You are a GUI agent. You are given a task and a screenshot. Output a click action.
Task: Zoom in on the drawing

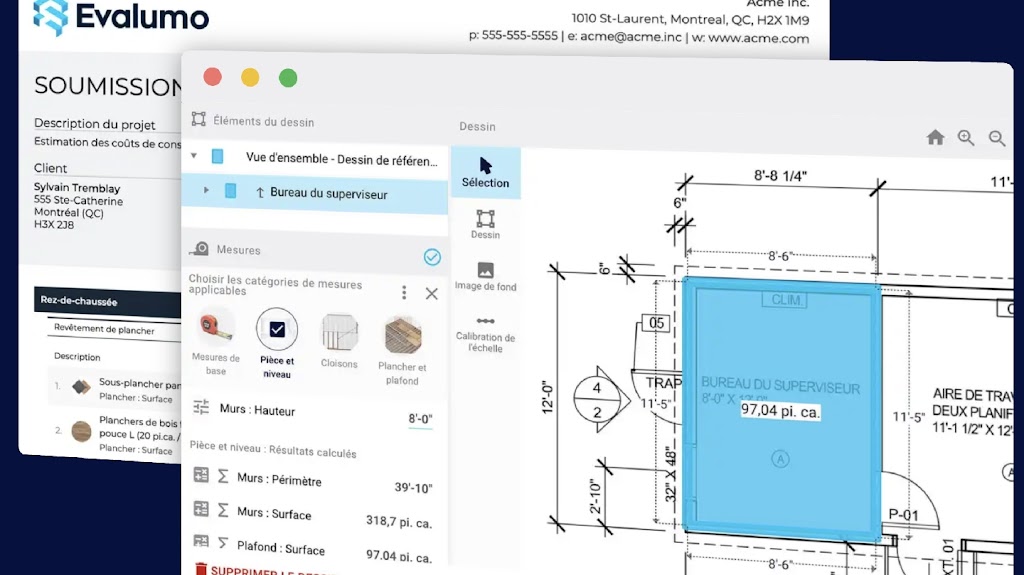(x=966, y=137)
